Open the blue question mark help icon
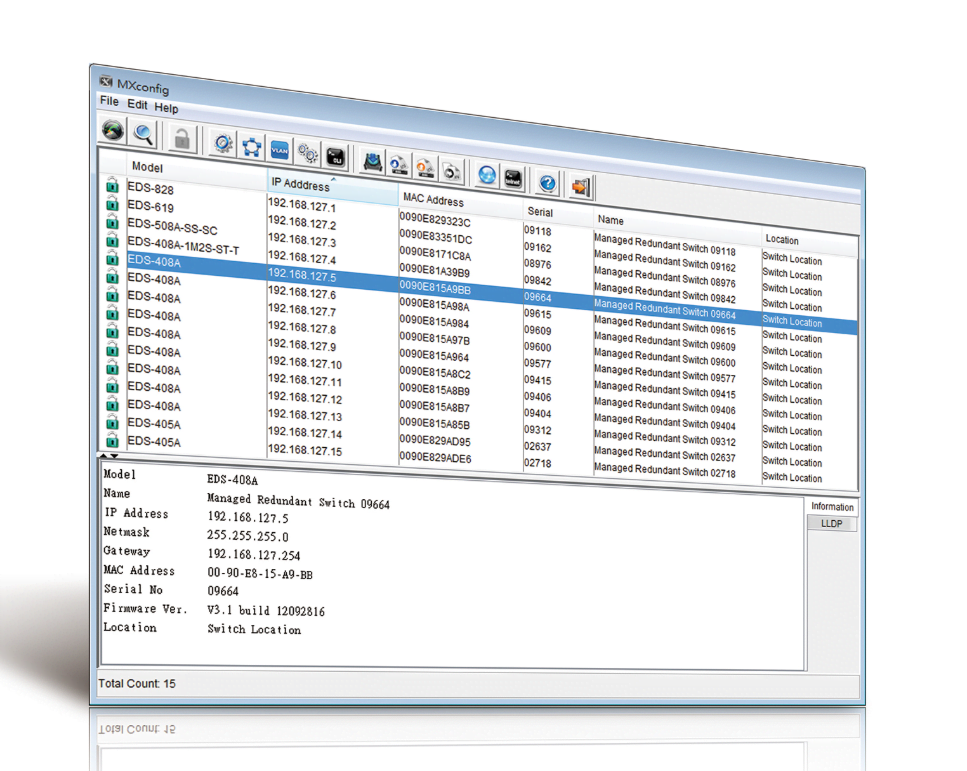Screen dimensions: 967x771 pos(547,183)
